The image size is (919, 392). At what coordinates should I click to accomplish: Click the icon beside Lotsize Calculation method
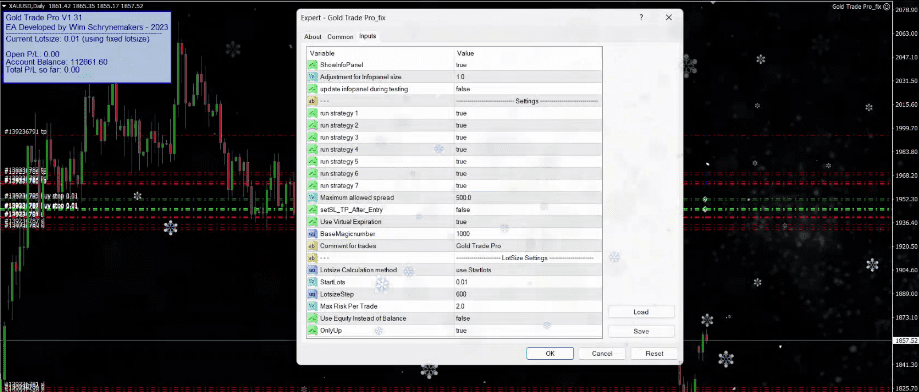[313, 270]
